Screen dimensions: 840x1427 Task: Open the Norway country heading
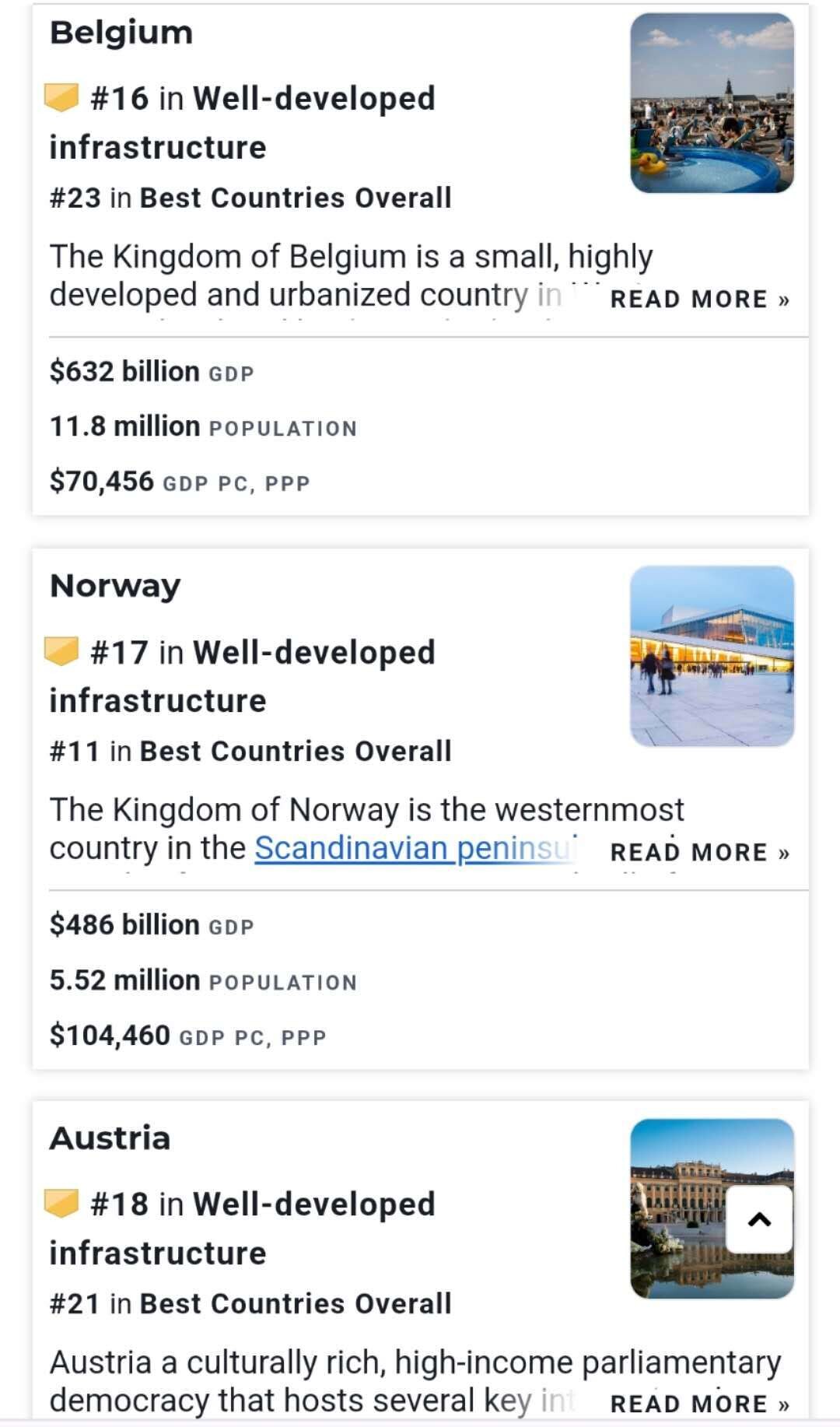(115, 586)
